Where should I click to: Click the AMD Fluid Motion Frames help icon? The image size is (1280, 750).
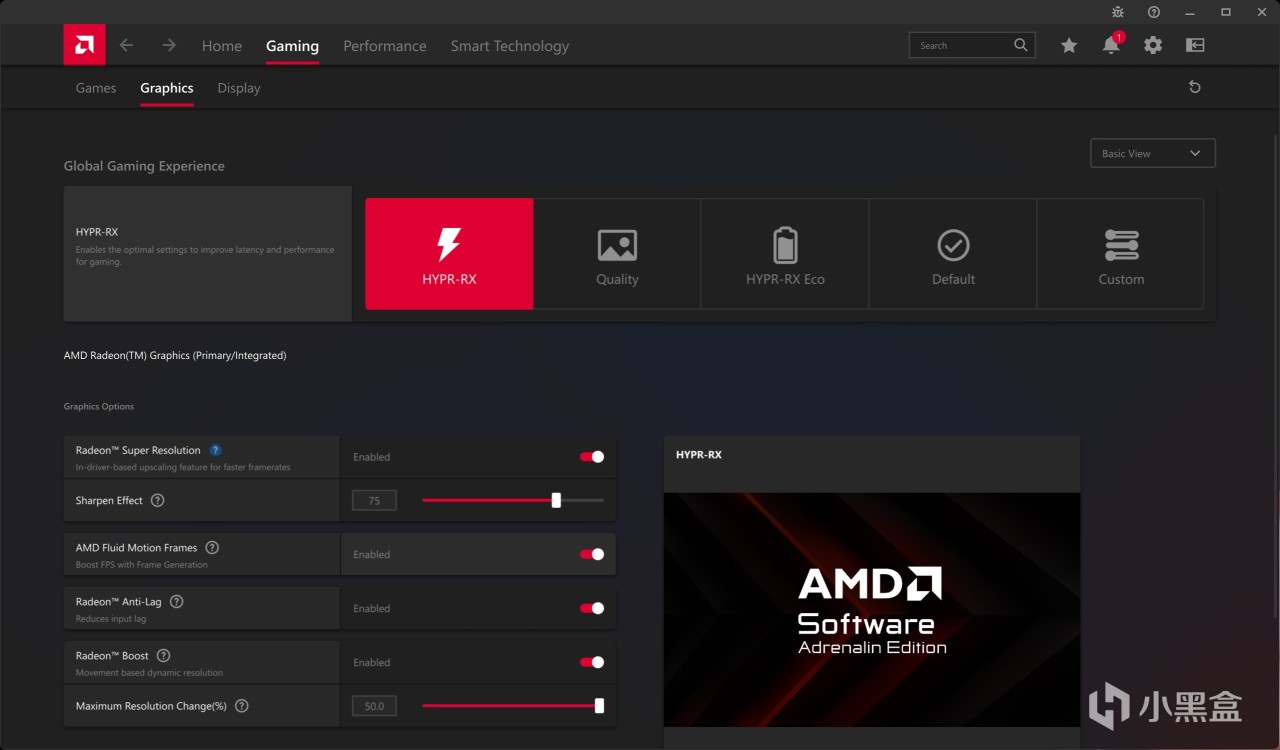(211, 547)
